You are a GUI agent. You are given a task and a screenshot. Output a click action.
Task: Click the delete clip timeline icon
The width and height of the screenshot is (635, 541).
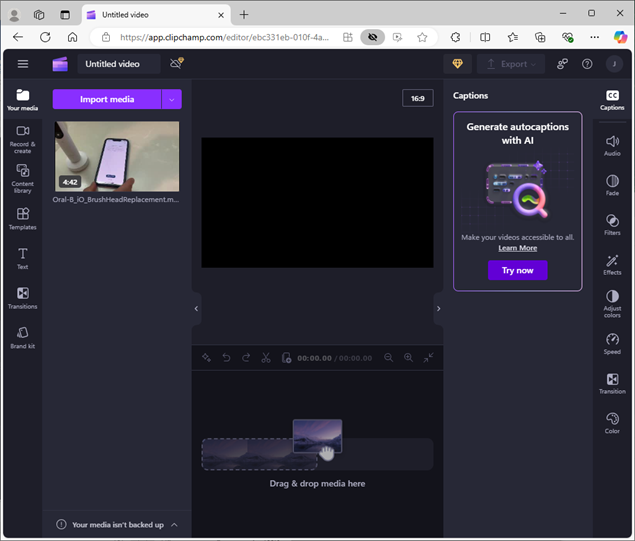click(286, 358)
